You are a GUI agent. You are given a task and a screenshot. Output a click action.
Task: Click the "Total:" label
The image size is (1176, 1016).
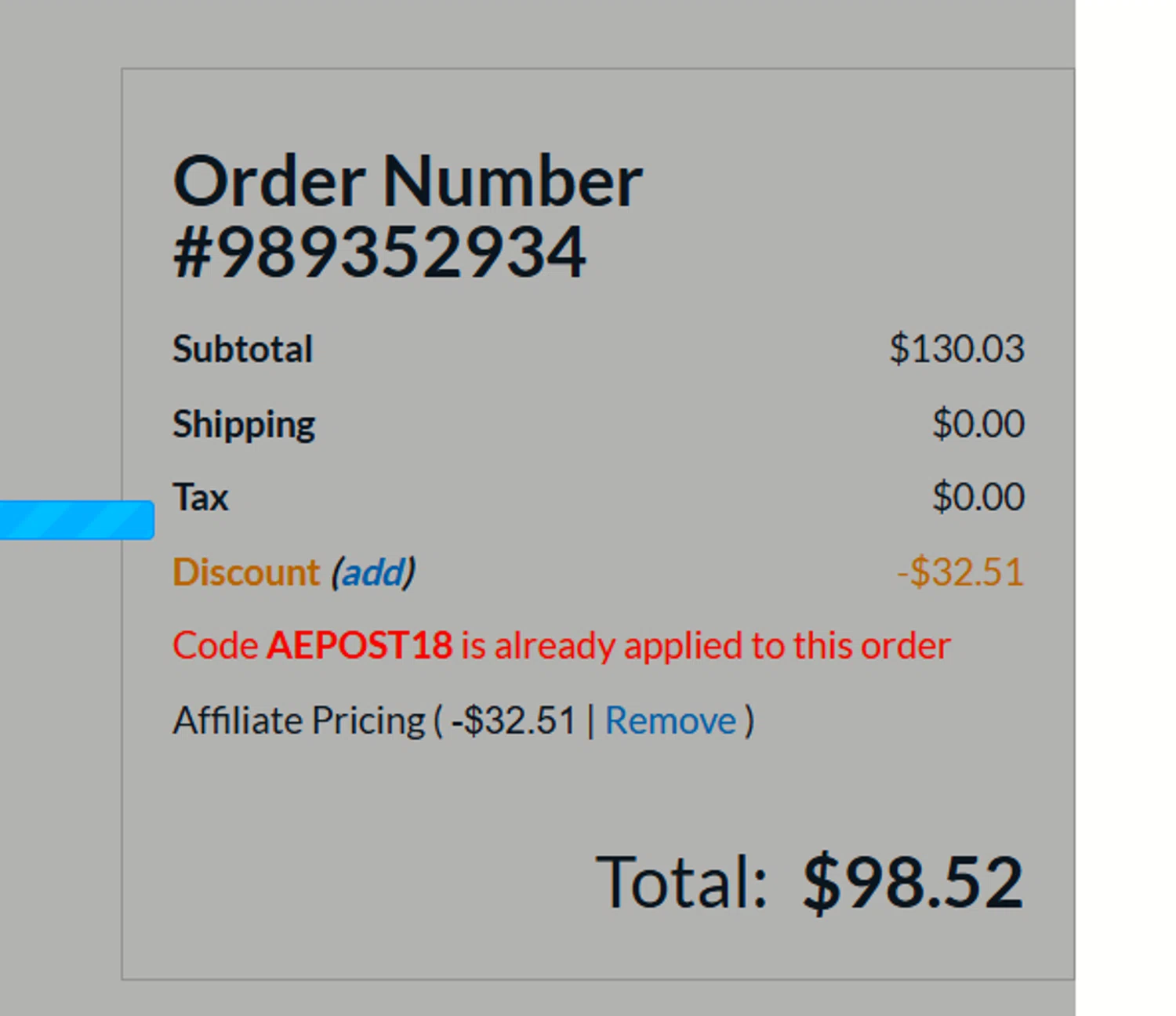(x=681, y=883)
